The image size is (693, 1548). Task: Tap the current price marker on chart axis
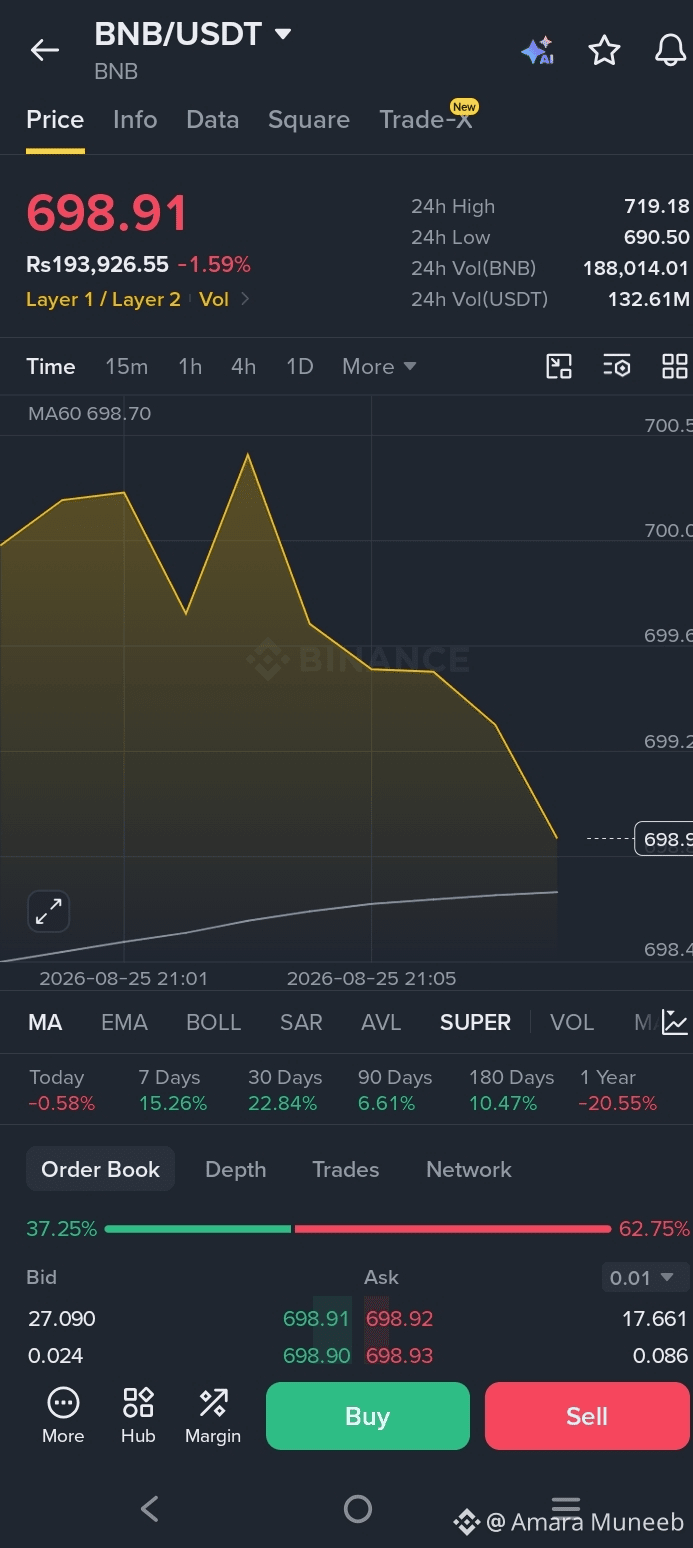click(664, 838)
